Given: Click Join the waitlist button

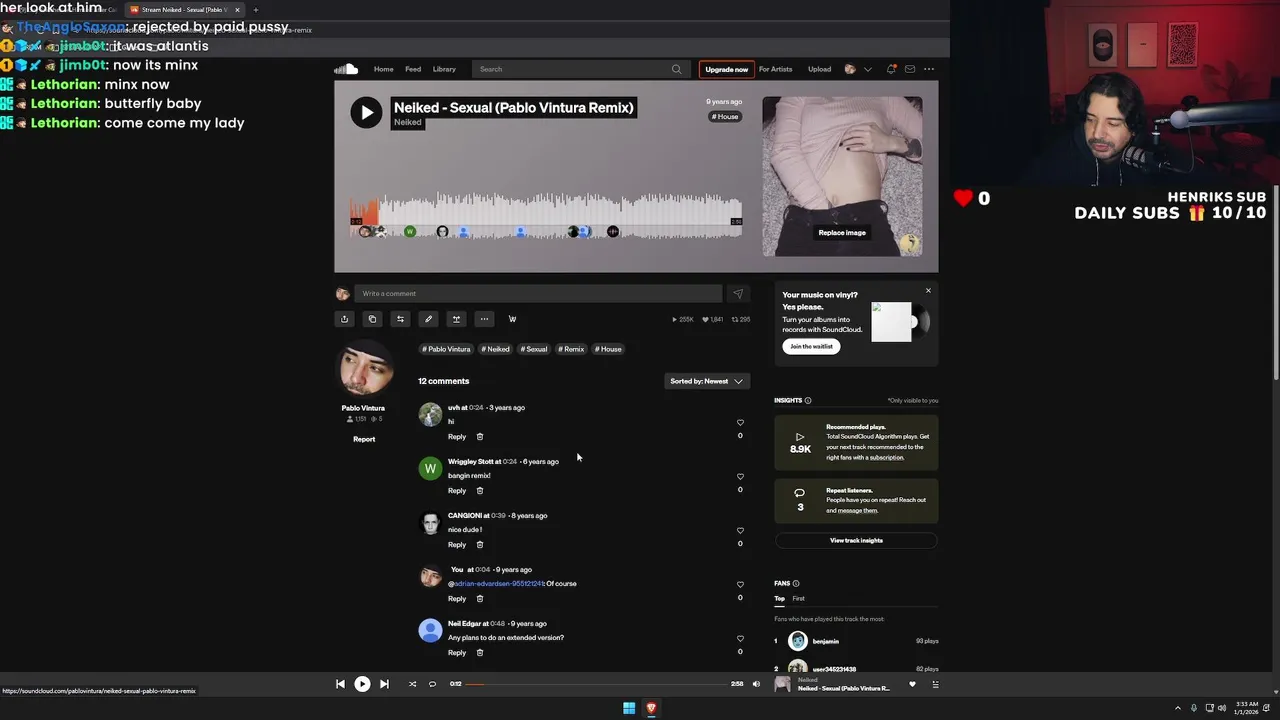Looking at the screenshot, I should click(811, 346).
